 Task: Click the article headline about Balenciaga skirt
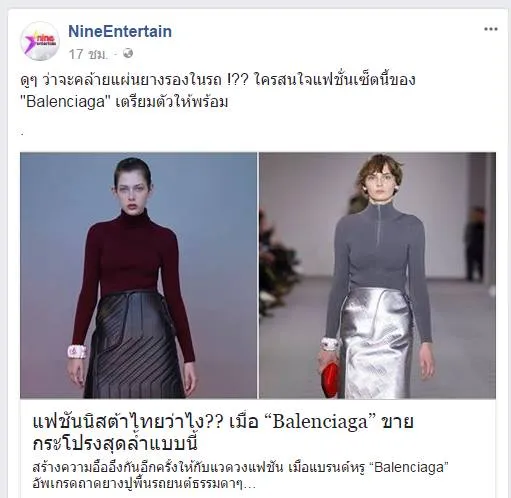tap(223, 432)
